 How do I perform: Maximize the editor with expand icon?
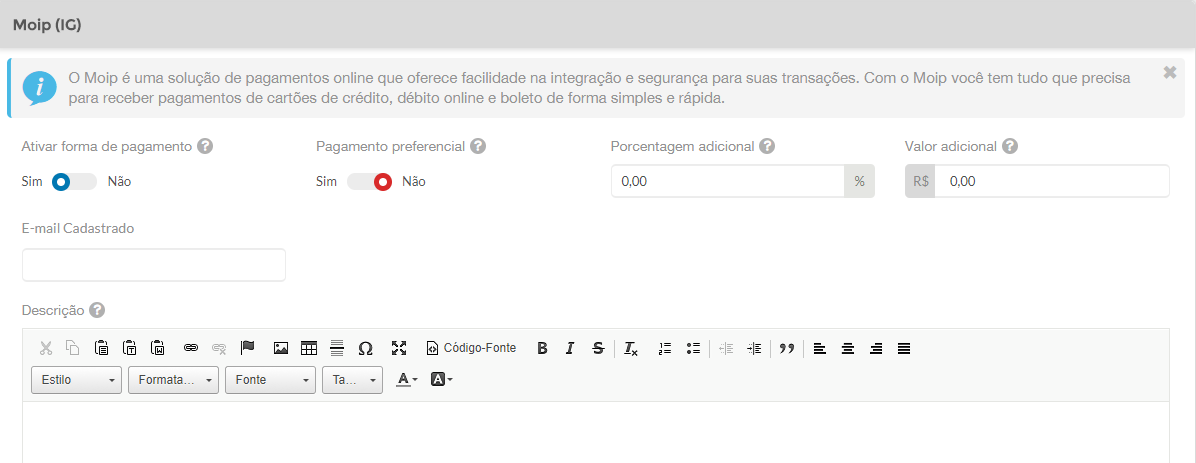[399, 349]
